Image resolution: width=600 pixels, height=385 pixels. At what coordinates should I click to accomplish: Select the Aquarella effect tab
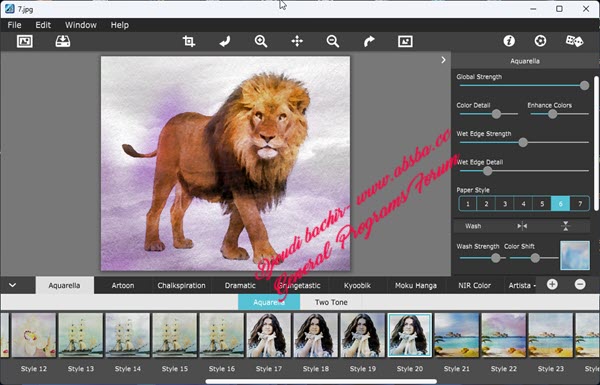[64, 285]
